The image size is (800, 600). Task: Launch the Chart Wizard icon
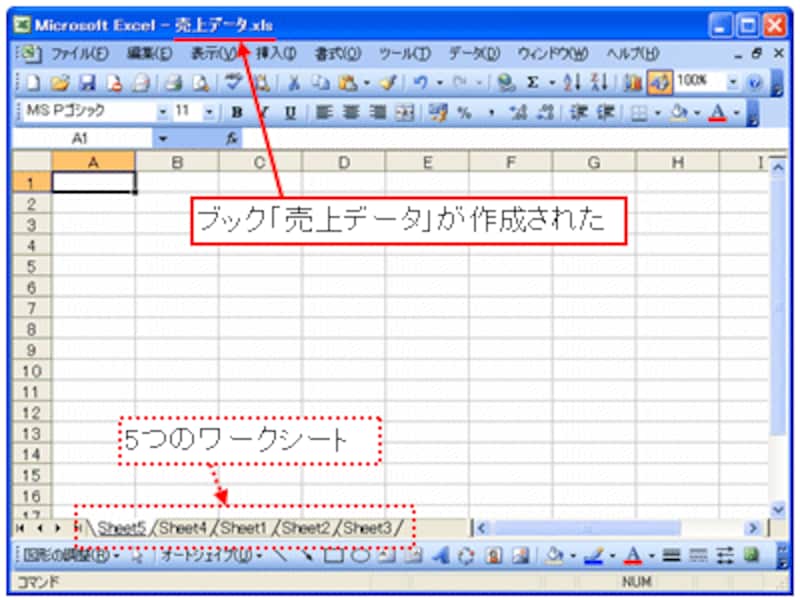coord(633,83)
